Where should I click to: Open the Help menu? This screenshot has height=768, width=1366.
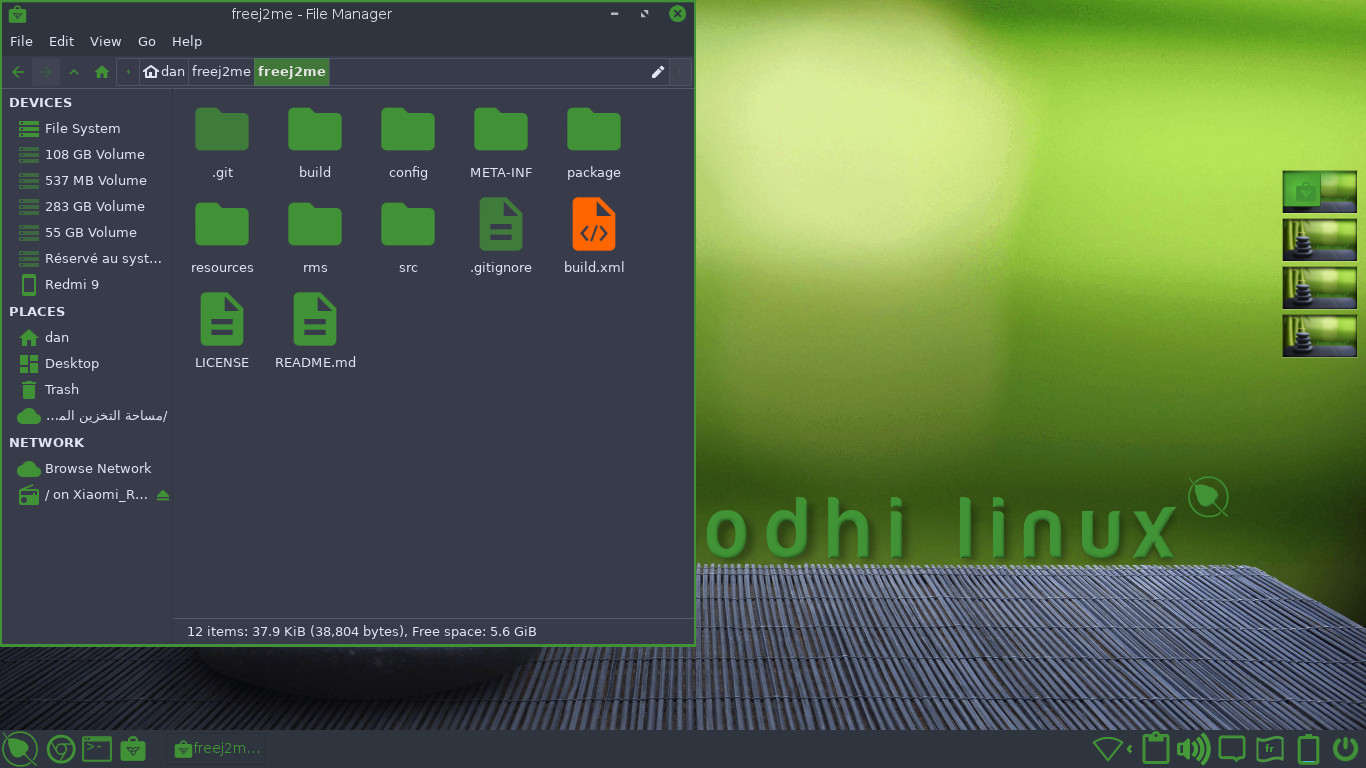pos(187,41)
